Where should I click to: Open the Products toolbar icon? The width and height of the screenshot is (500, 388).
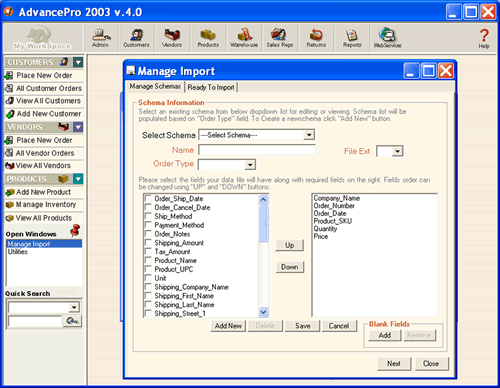click(x=208, y=38)
